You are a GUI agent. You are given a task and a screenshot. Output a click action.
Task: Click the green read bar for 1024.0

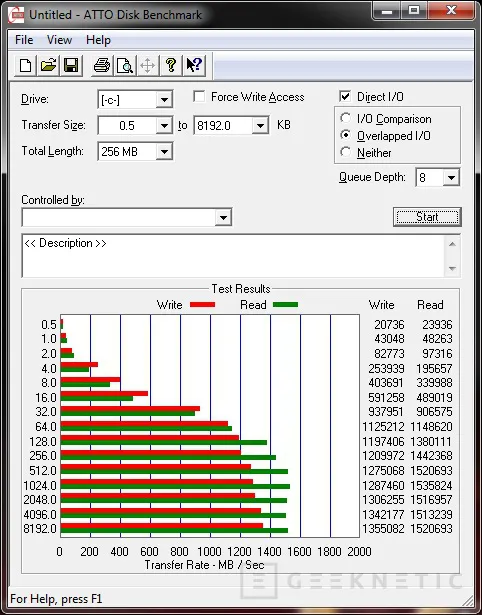point(175,487)
